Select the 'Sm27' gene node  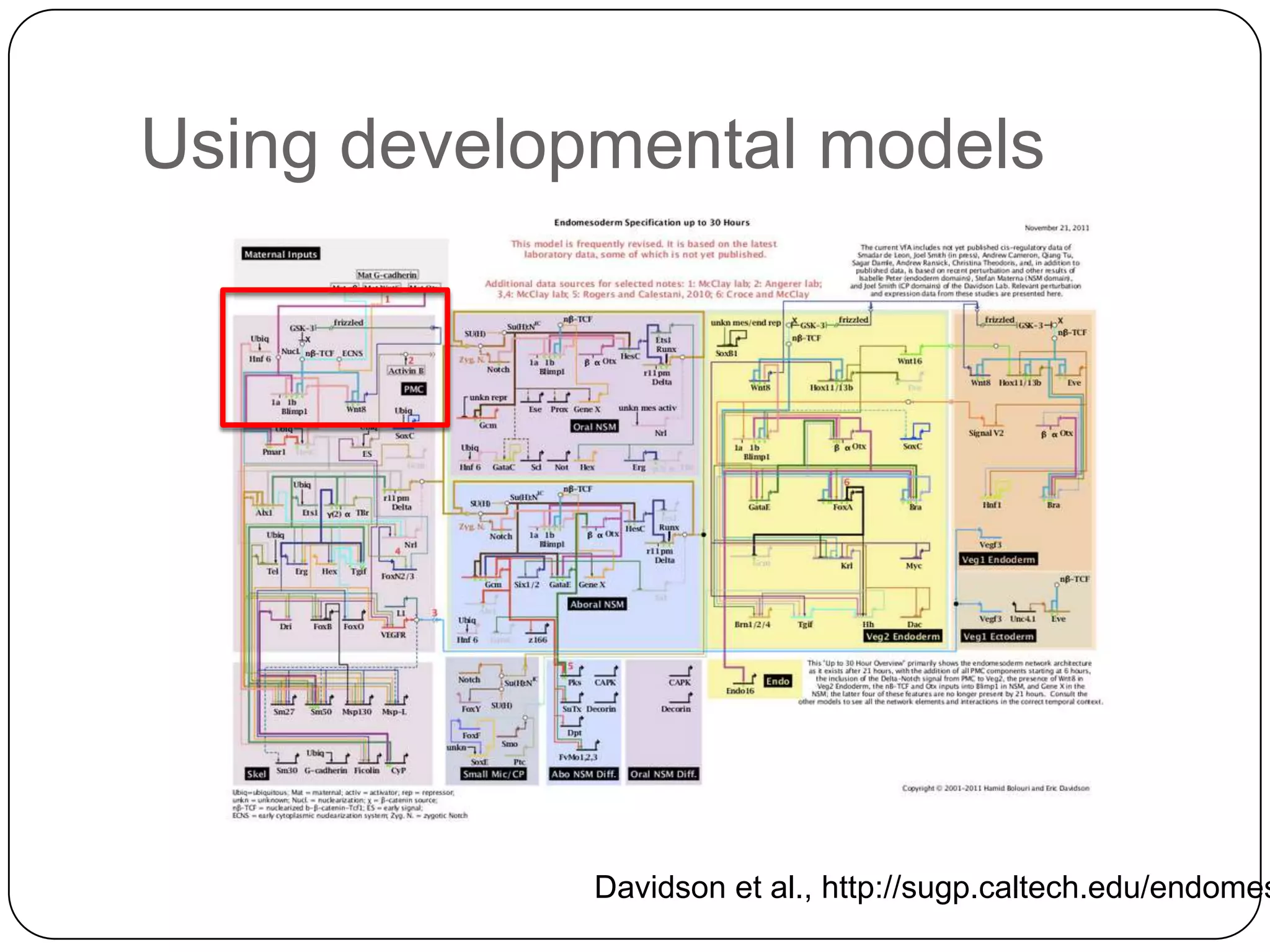[284, 712]
